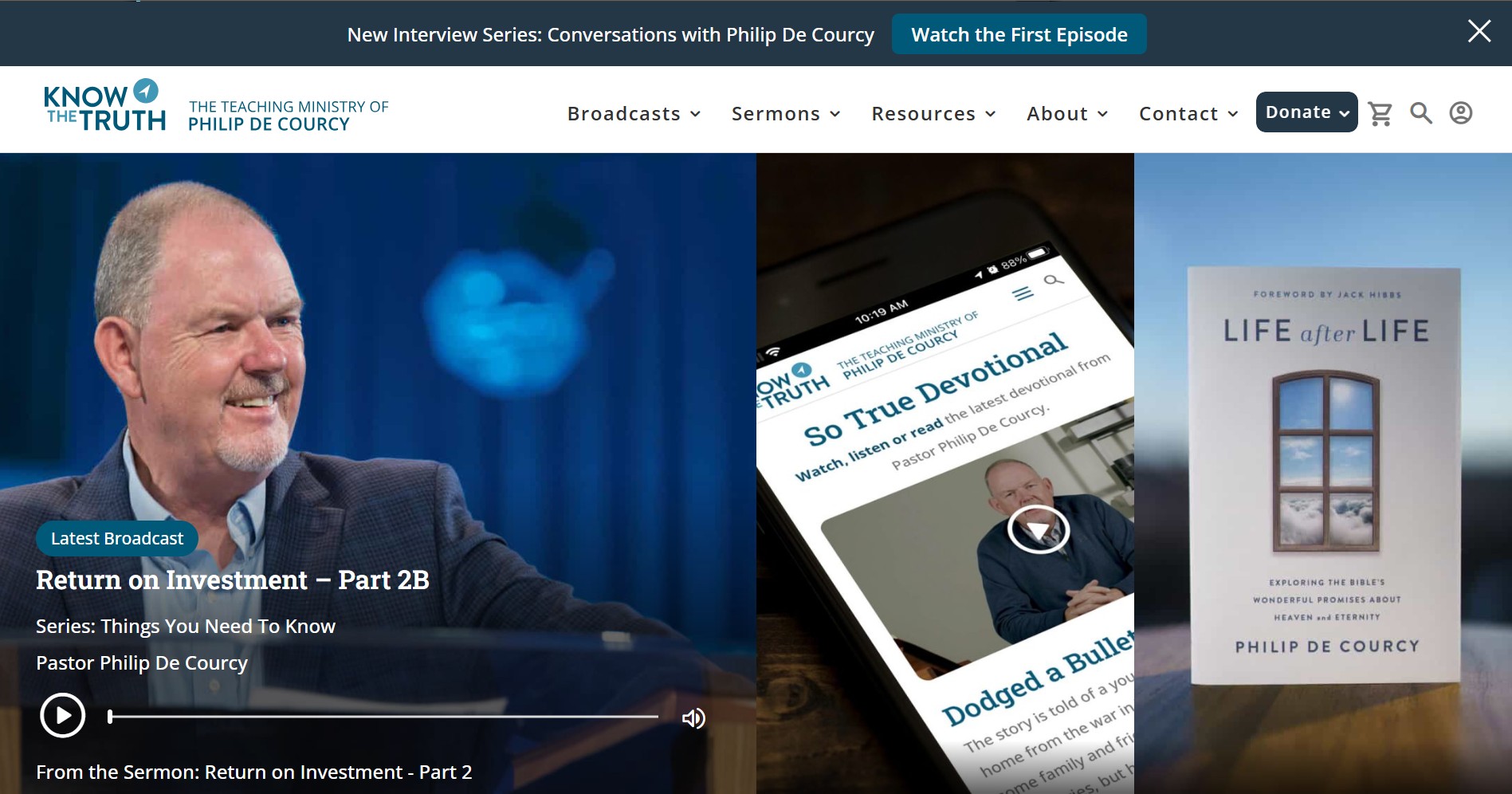Open the Contact menu
This screenshot has width=1512, height=794.
coord(1188,114)
